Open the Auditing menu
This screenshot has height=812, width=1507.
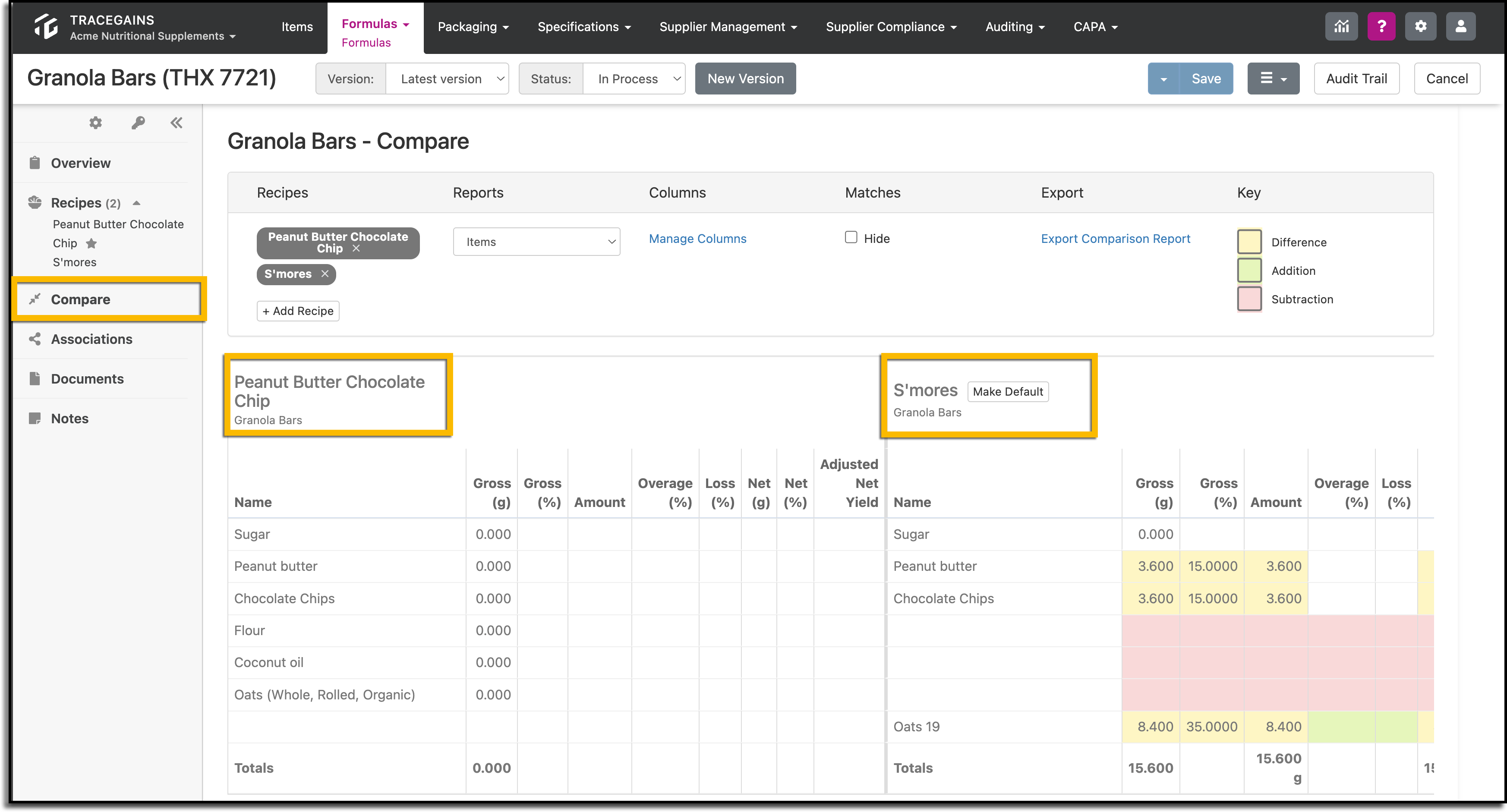click(1015, 27)
